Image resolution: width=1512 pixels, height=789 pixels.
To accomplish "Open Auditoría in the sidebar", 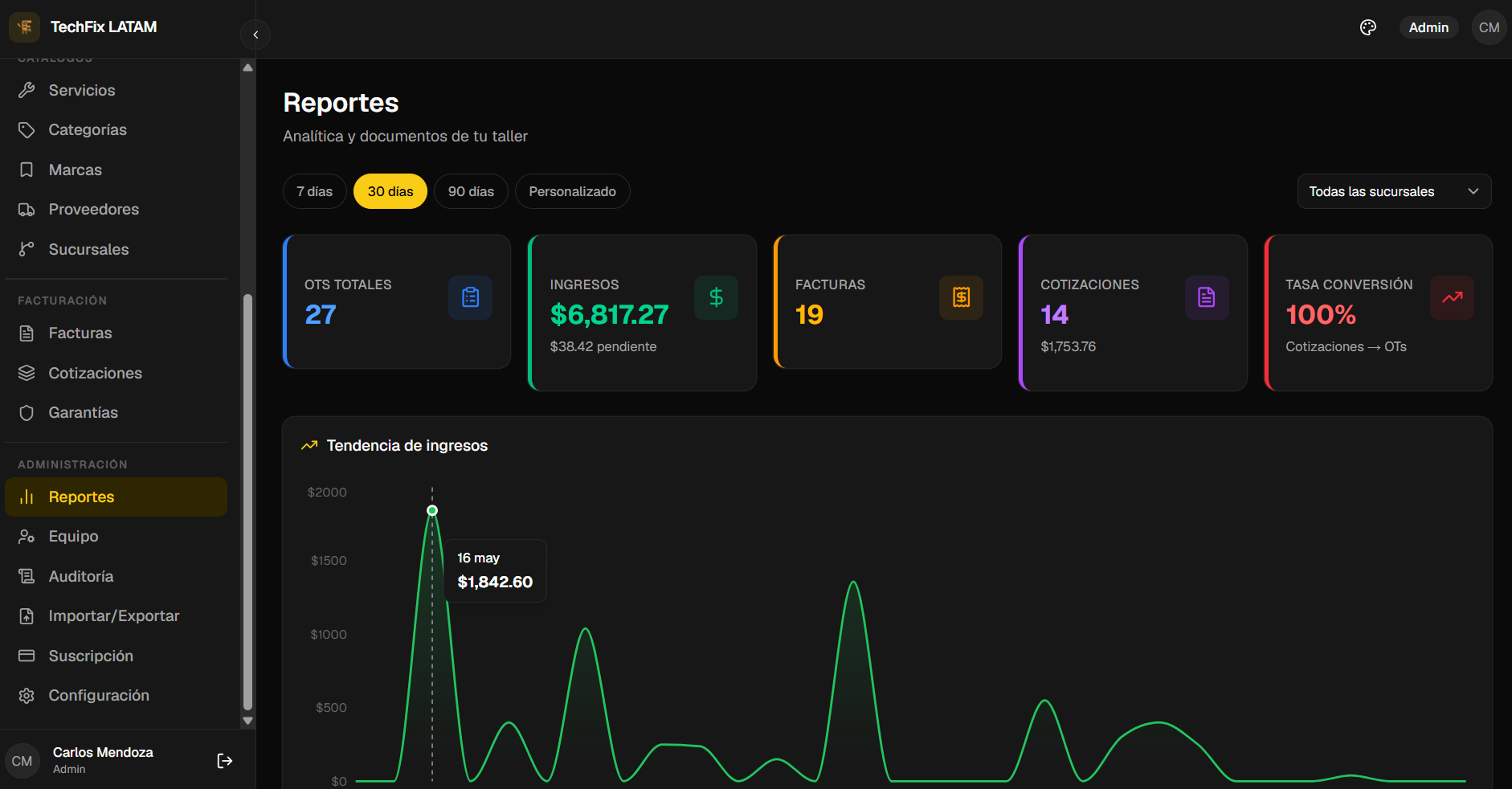I will 116,576.
